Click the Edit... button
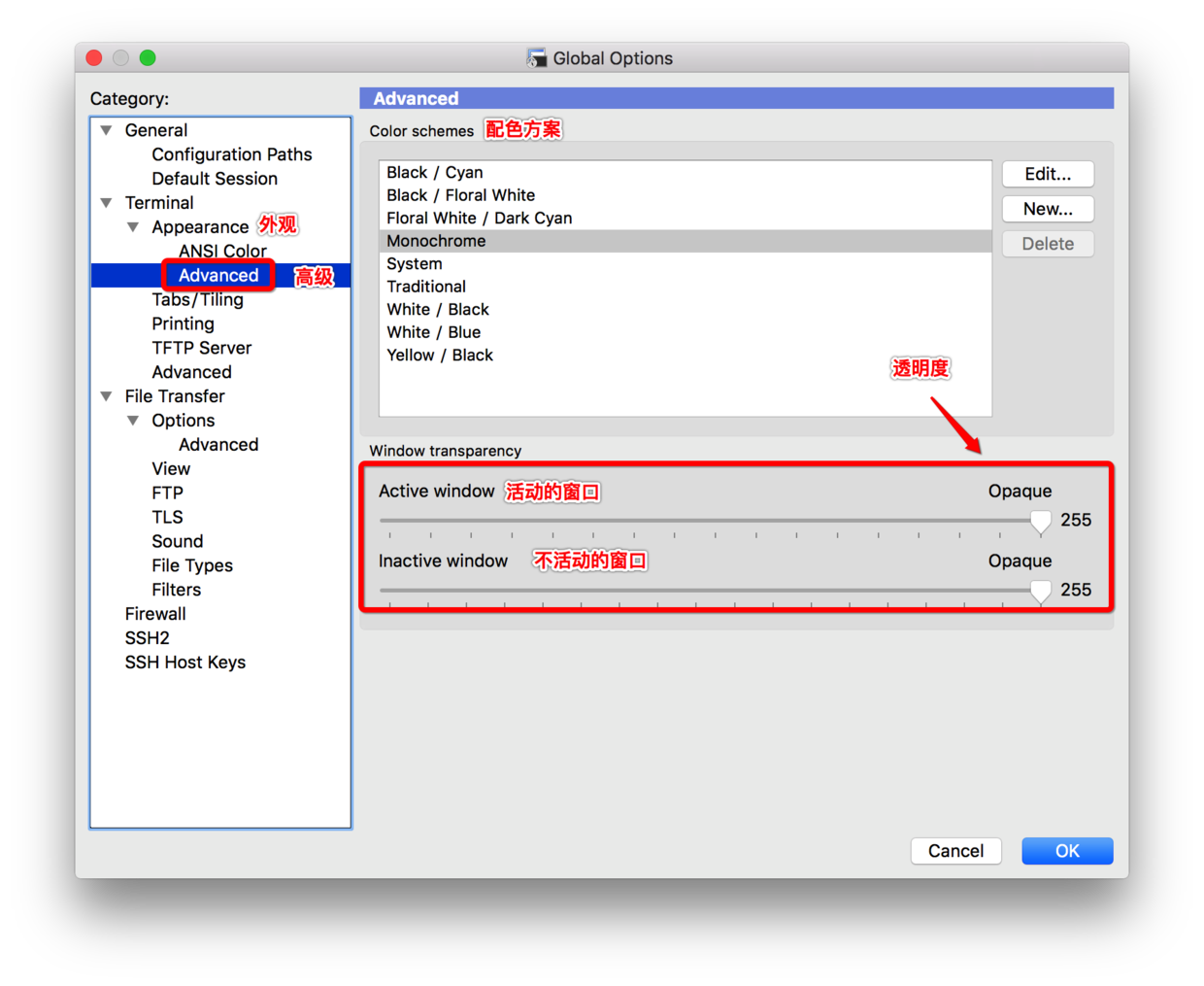 1048,174
